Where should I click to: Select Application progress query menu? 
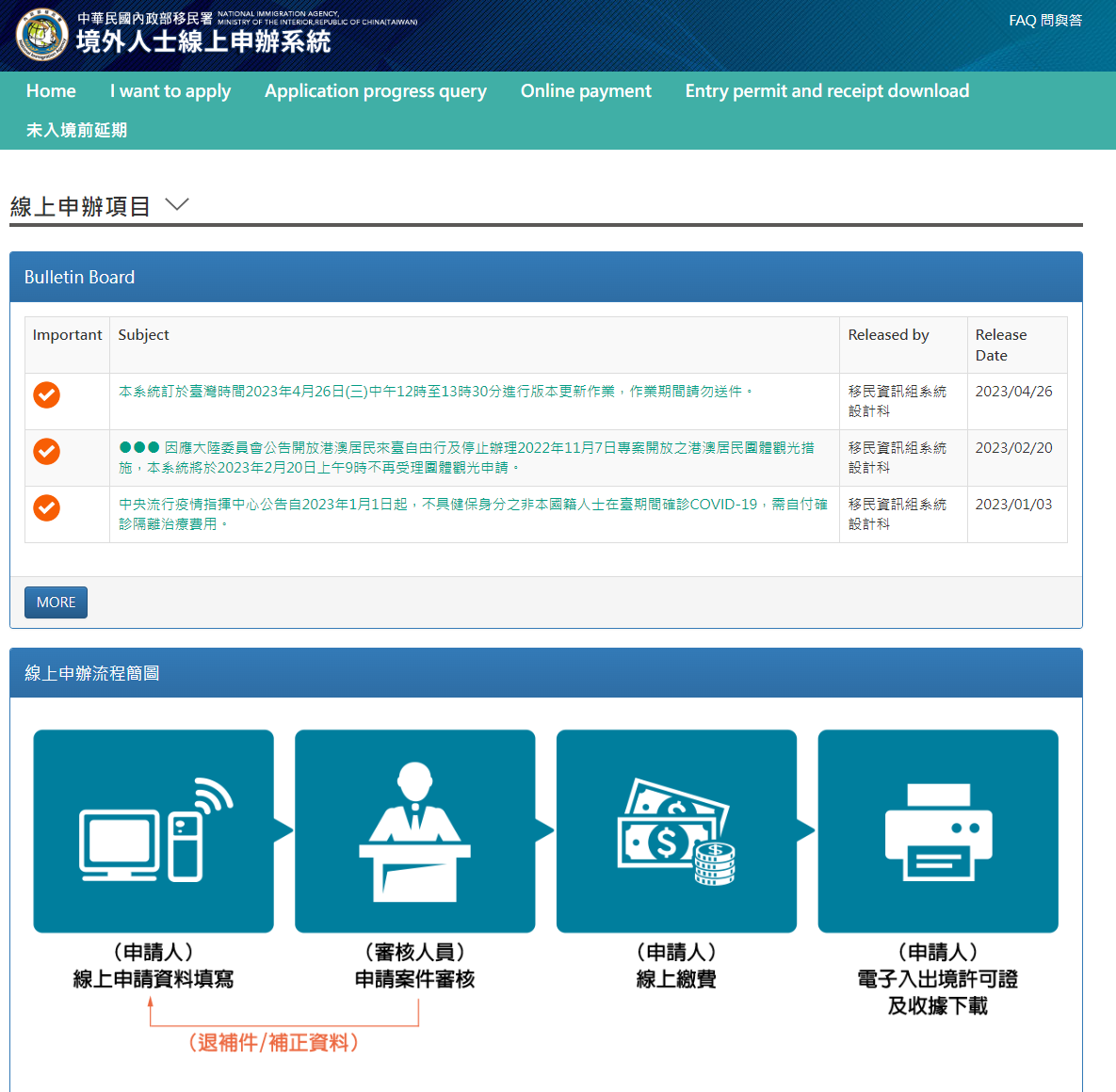[376, 91]
